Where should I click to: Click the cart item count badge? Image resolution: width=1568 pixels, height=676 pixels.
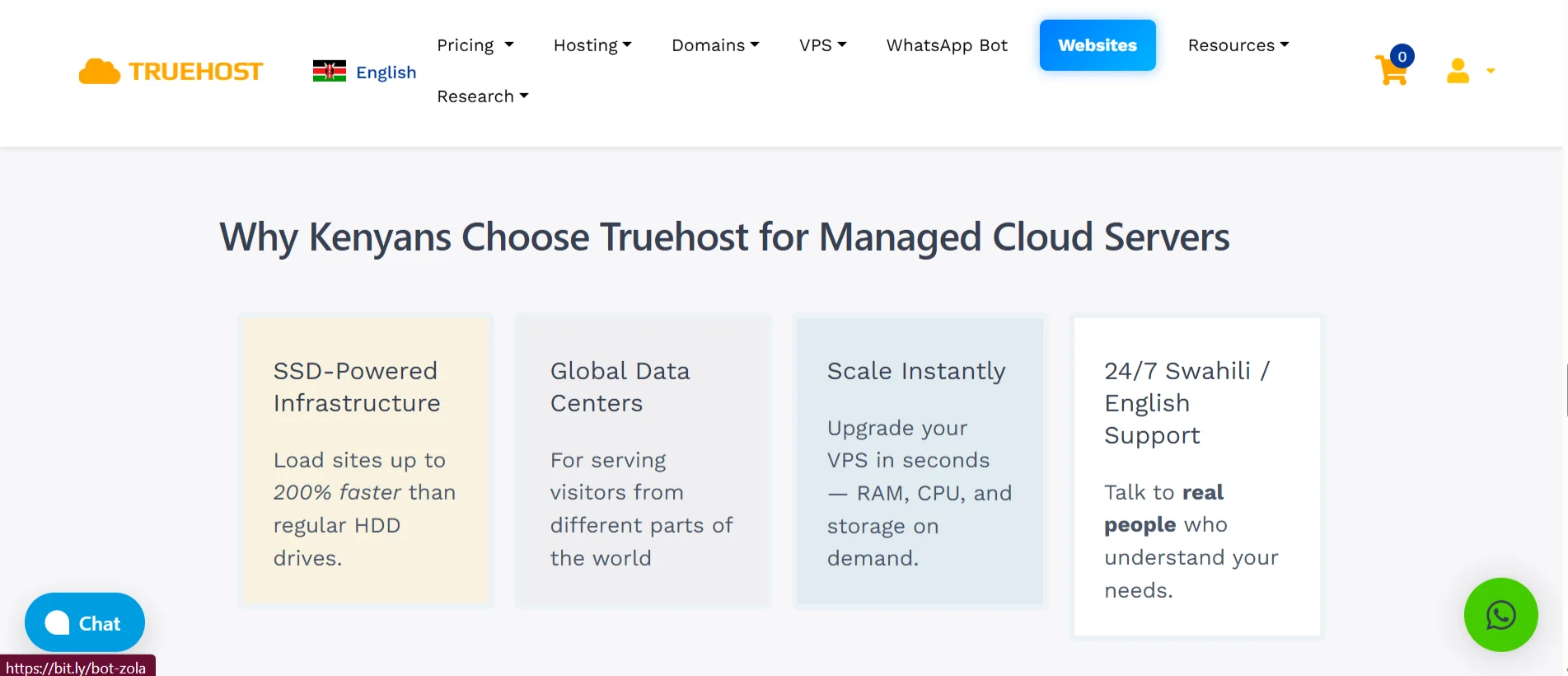click(1402, 57)
